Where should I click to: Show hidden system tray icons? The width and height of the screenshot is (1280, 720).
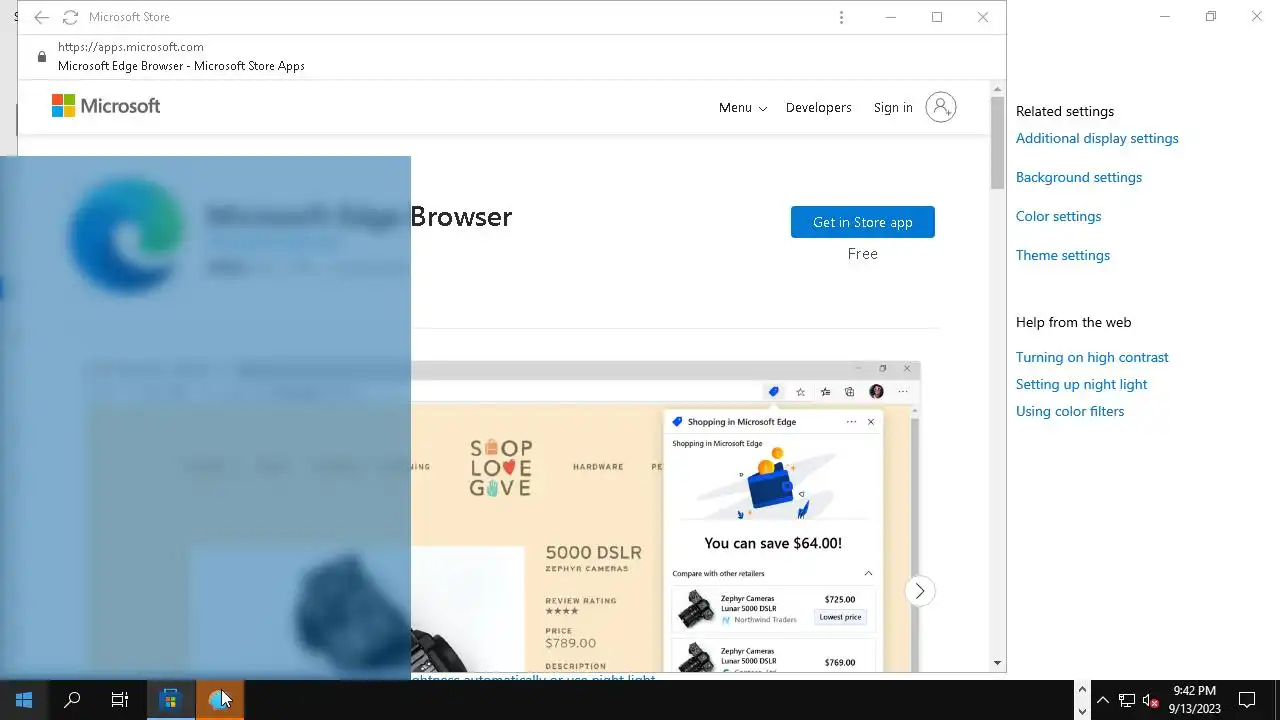(1102, 700)
